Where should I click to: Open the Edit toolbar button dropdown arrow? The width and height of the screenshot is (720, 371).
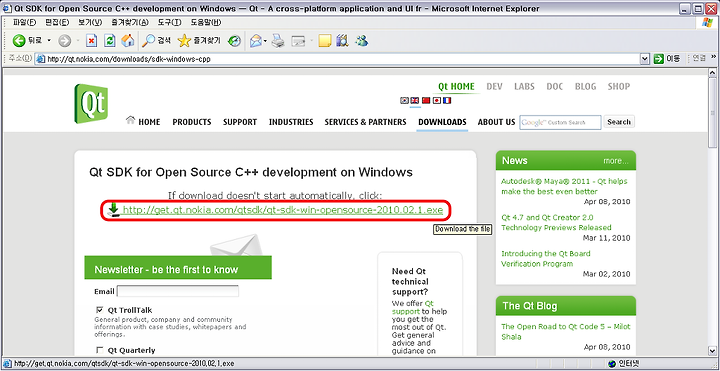(x=311, y=41)
